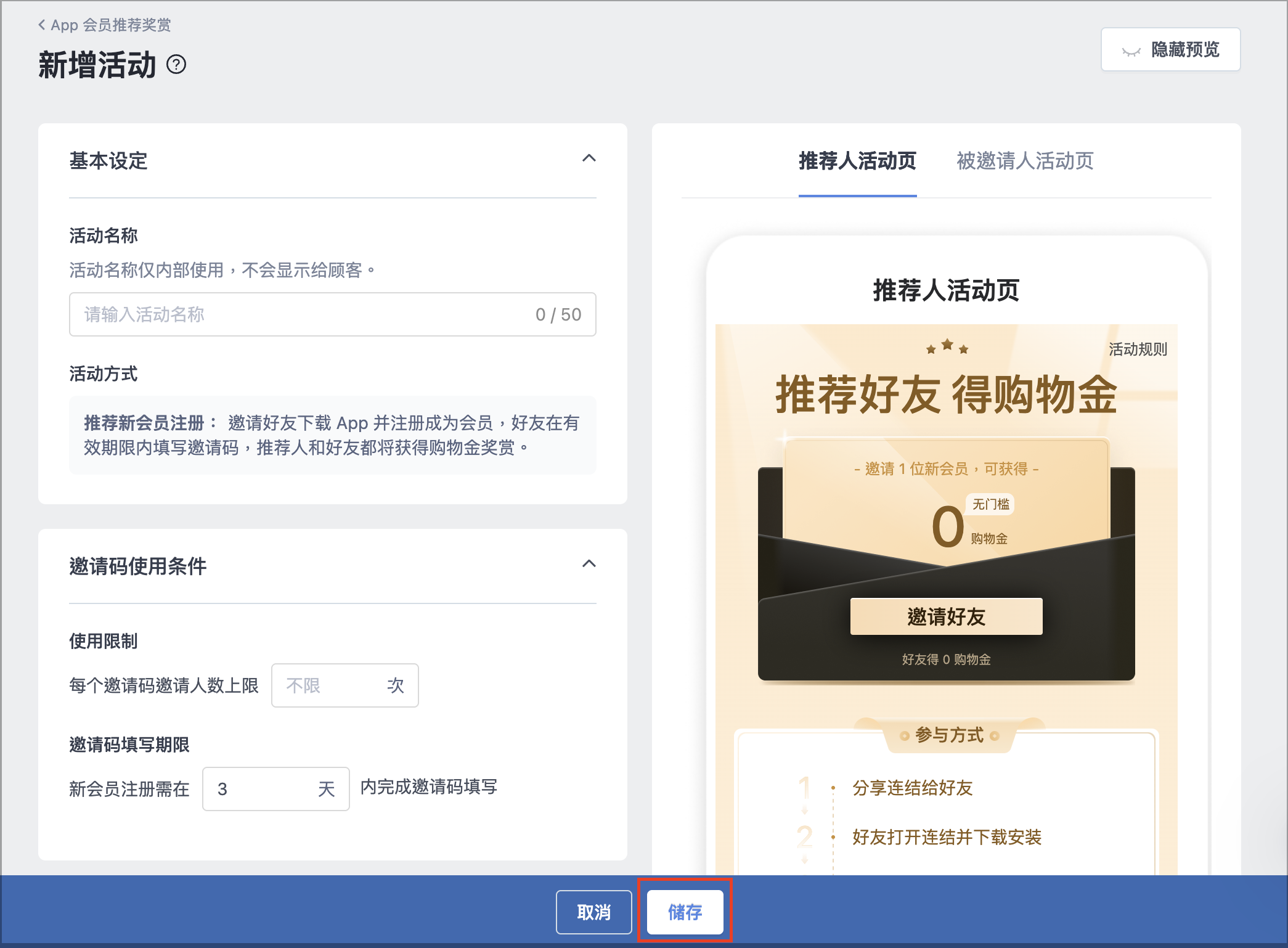Click the 活动方式 label
The image size is (1288, 948).
click(103, 374)
